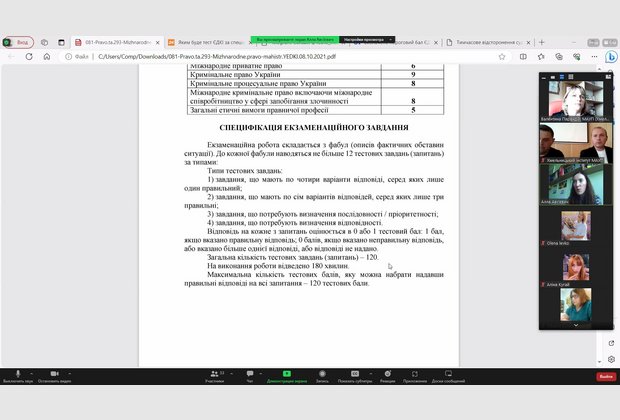Open the browser Workspaces icon
620x420 pixels.
(44, 42)
